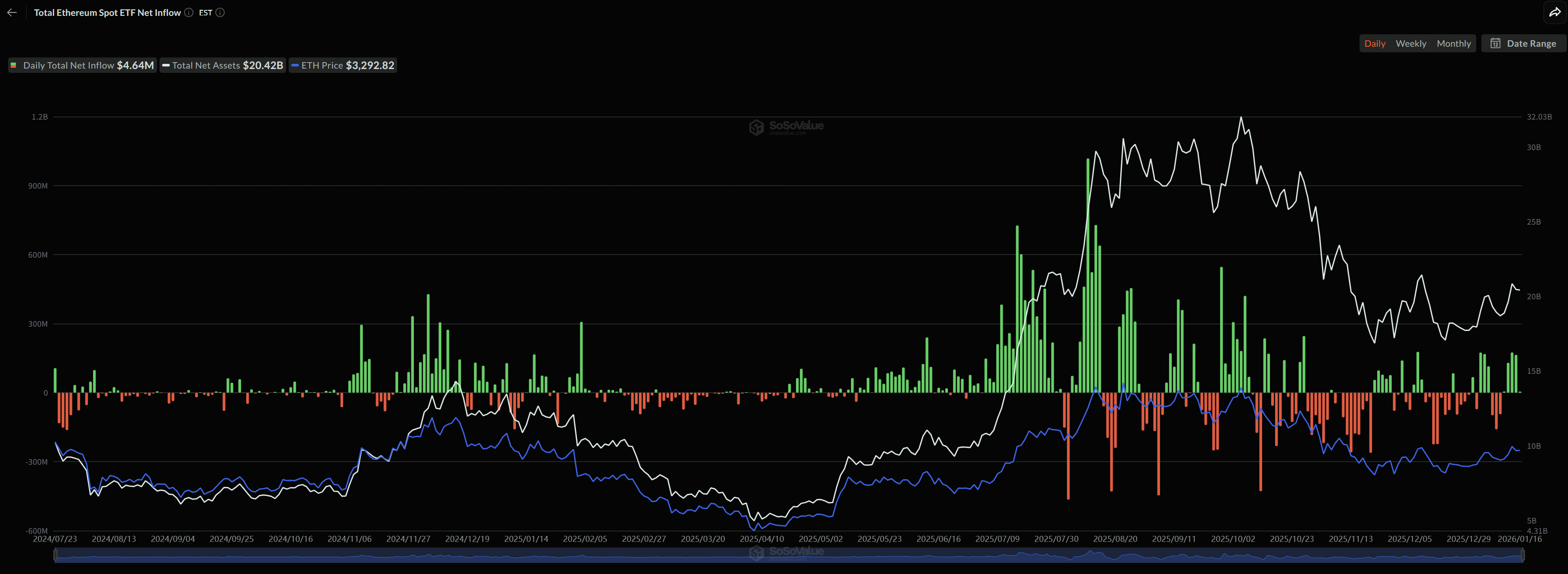Click the share arrow icon

pos(1554,12)
